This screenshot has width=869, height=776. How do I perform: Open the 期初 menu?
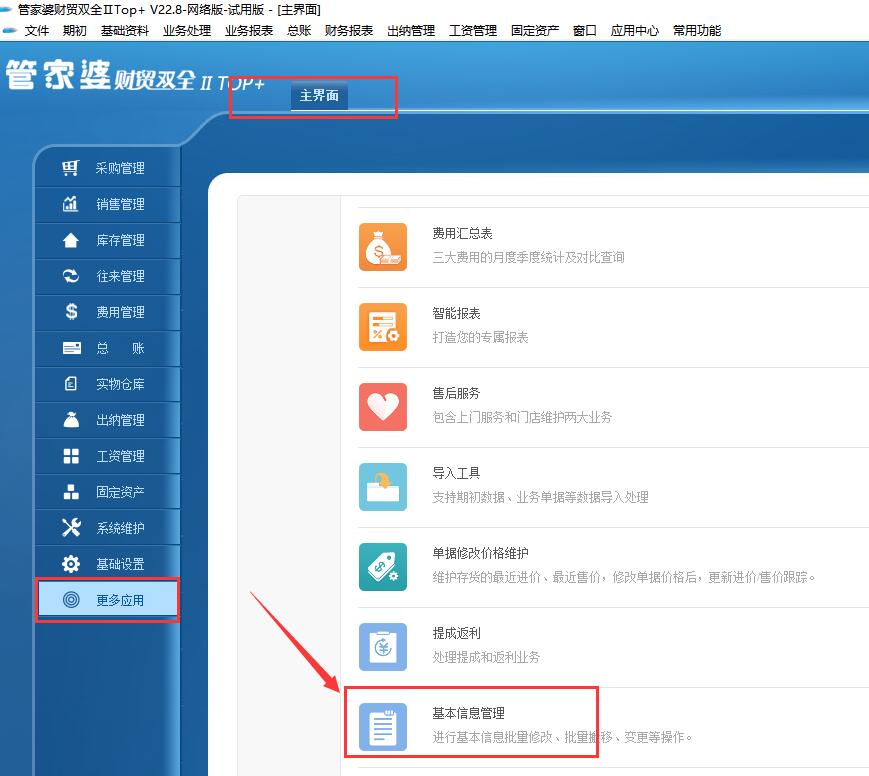(x=75, y=30)
